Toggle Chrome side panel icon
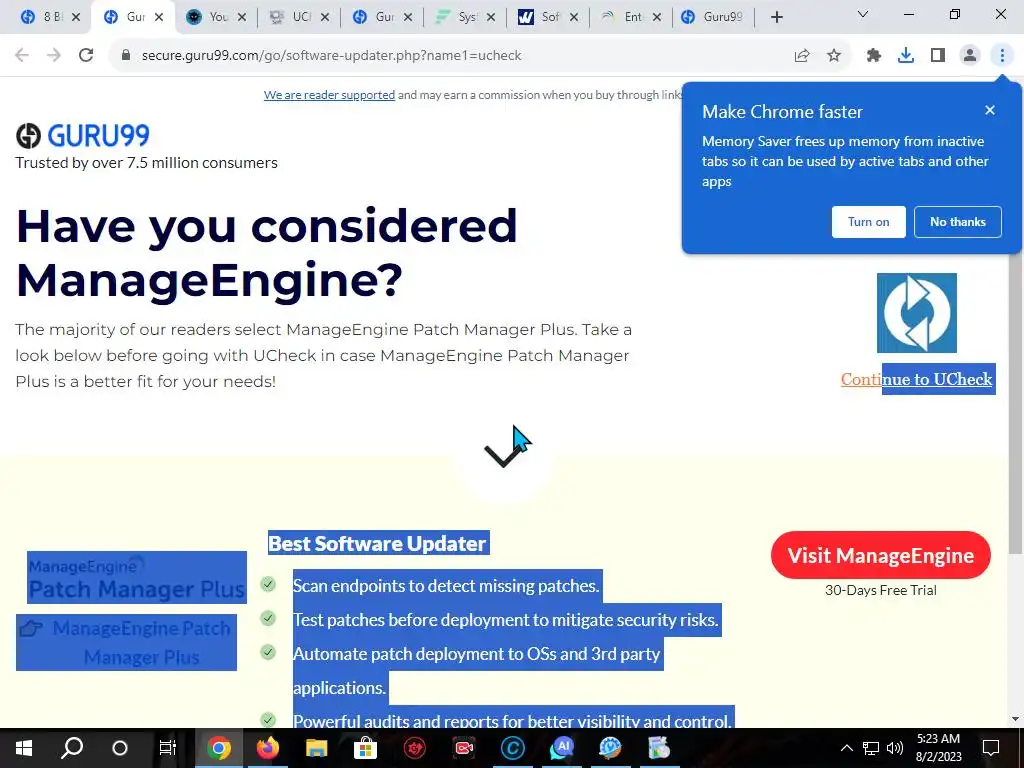The height and width of the screenshot is (768, 1024). [938, 56]
